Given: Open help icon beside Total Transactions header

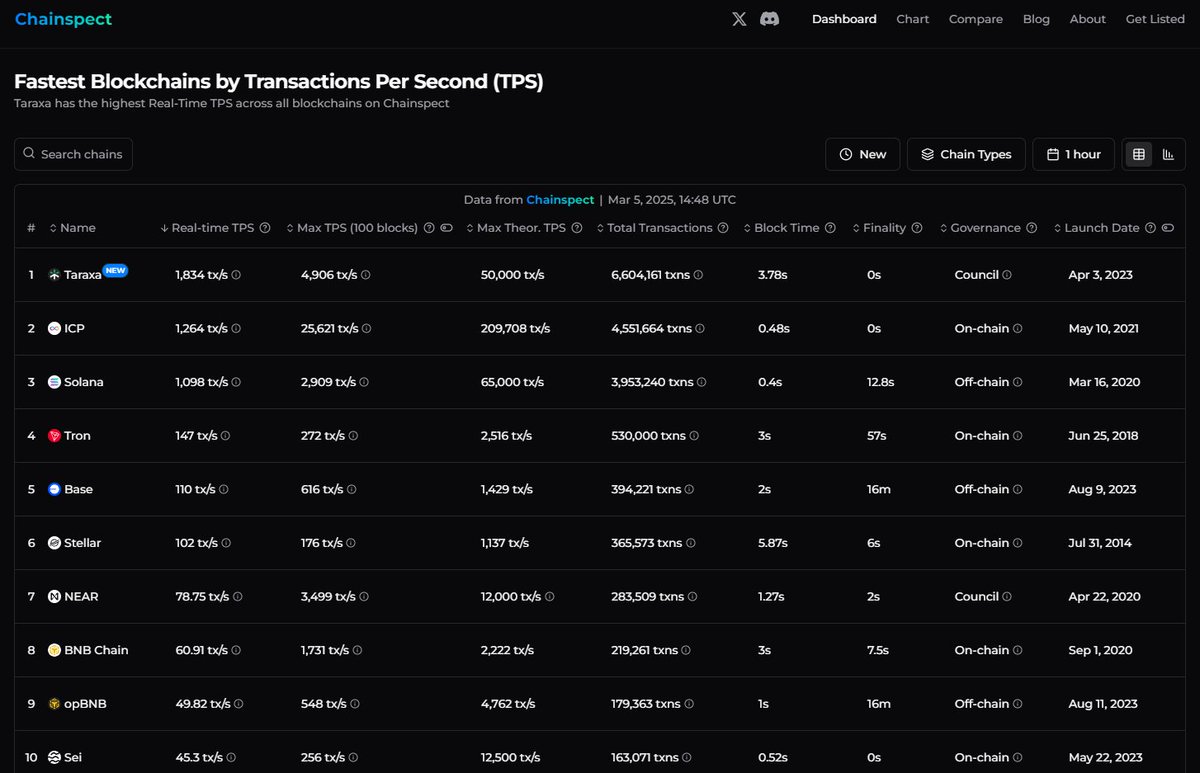Looking at the screenshot, I should 723,228.
